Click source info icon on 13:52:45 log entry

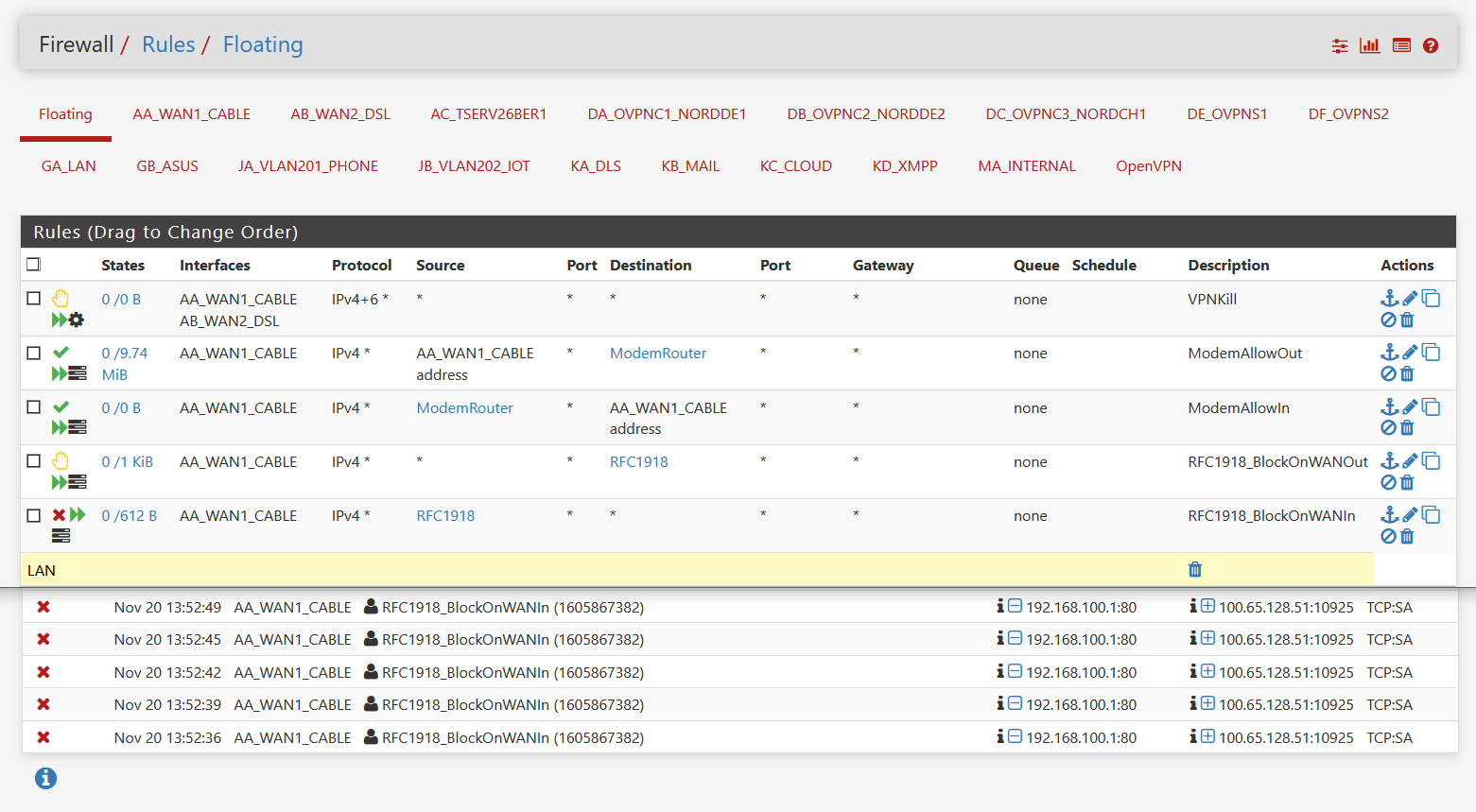(1000, 639)
